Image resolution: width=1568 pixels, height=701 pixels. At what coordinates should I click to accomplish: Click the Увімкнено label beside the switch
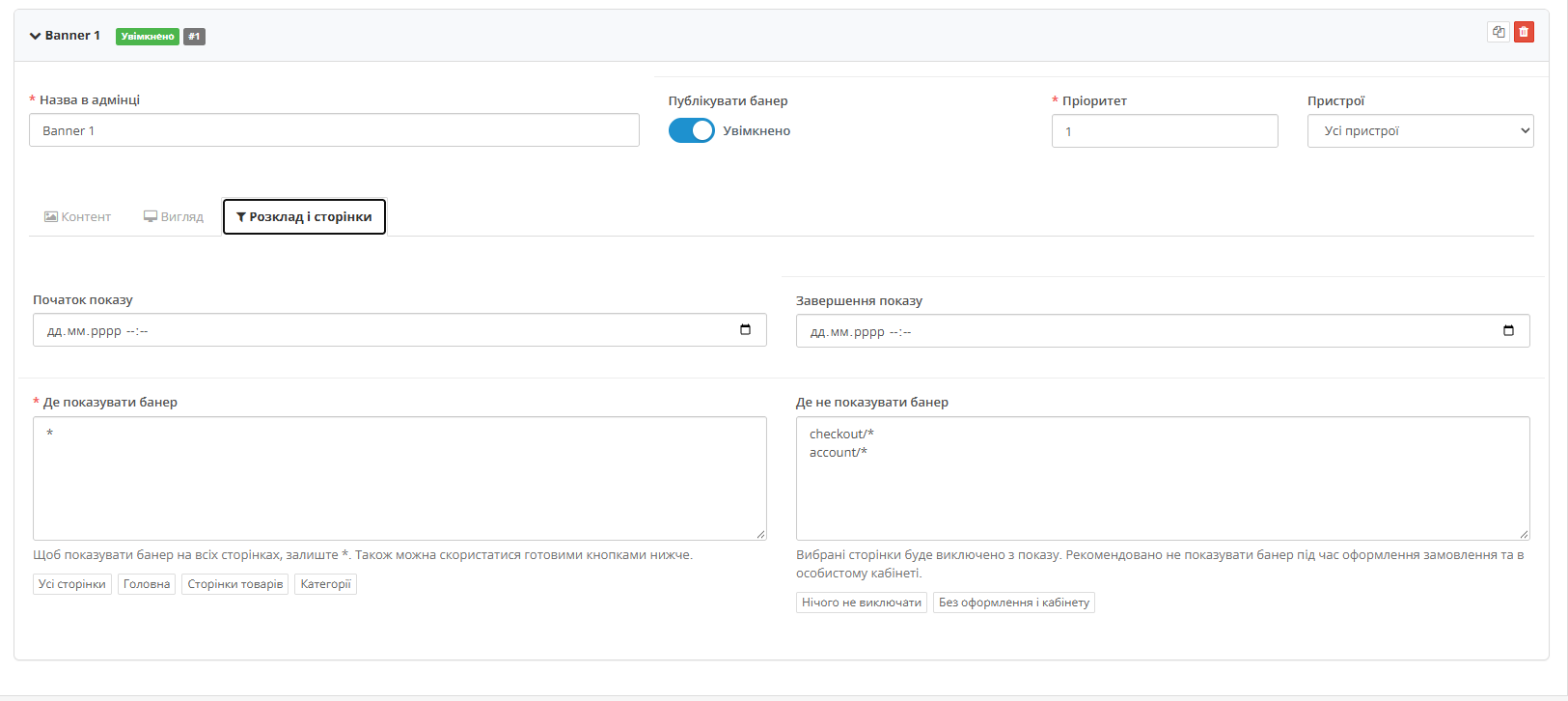coord(756,131)
